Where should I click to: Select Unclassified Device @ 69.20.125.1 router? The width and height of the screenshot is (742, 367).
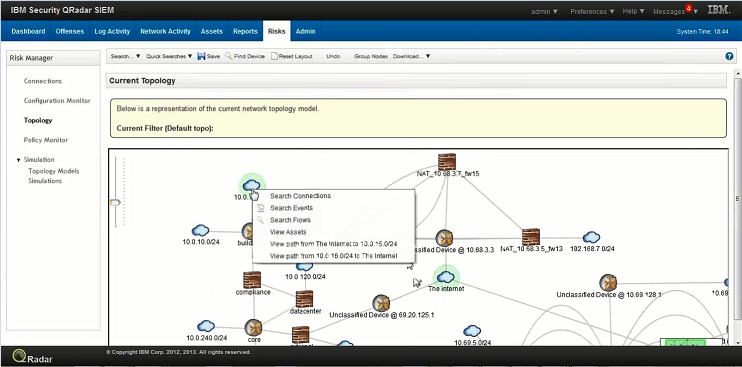point(381,303)
